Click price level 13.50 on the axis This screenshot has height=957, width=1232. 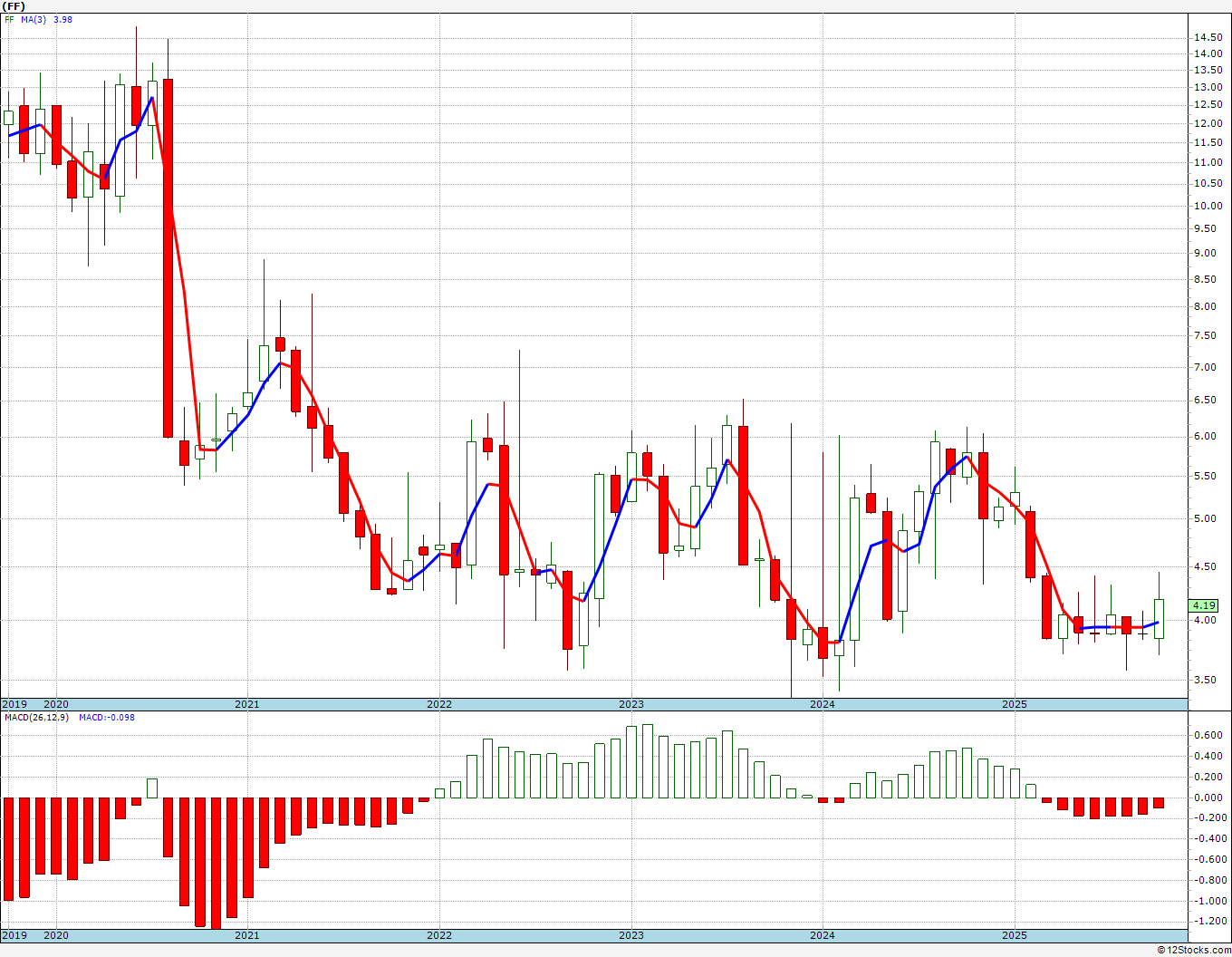click(1207, 70)
